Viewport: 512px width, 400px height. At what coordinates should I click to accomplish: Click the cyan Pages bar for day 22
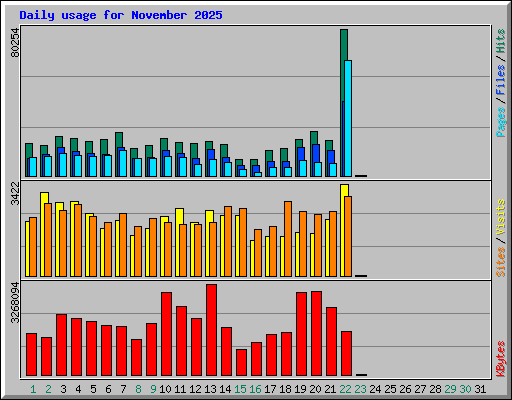click(348, 118)
